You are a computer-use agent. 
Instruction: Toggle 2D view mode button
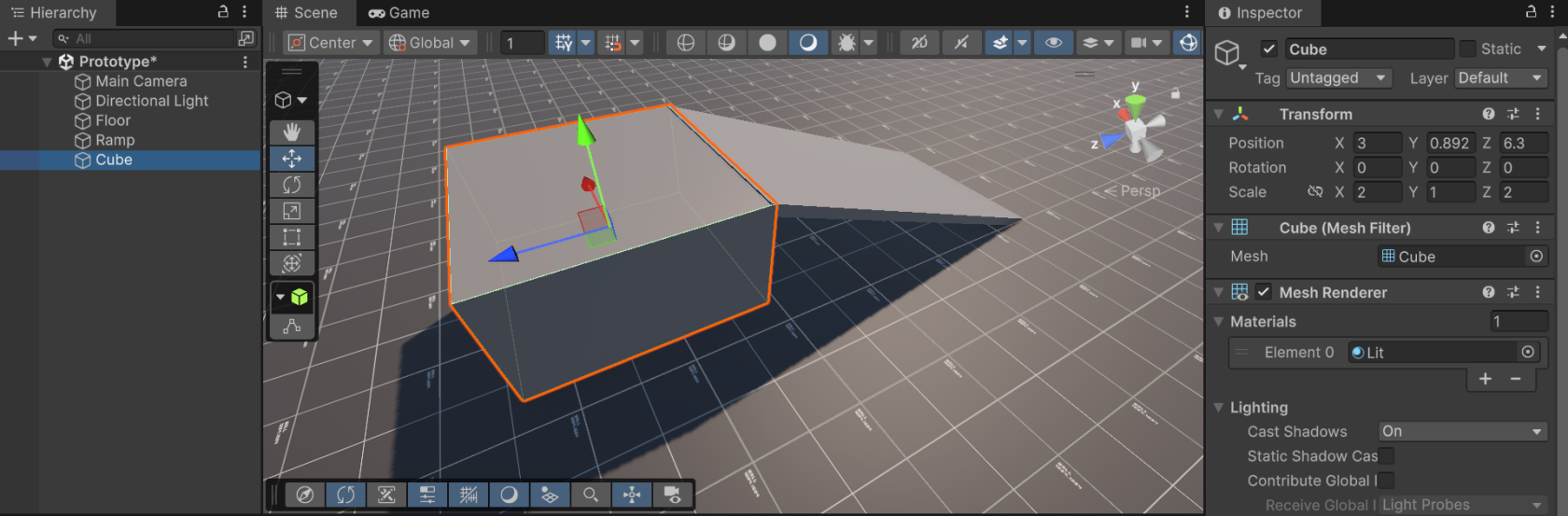[919, 43]
